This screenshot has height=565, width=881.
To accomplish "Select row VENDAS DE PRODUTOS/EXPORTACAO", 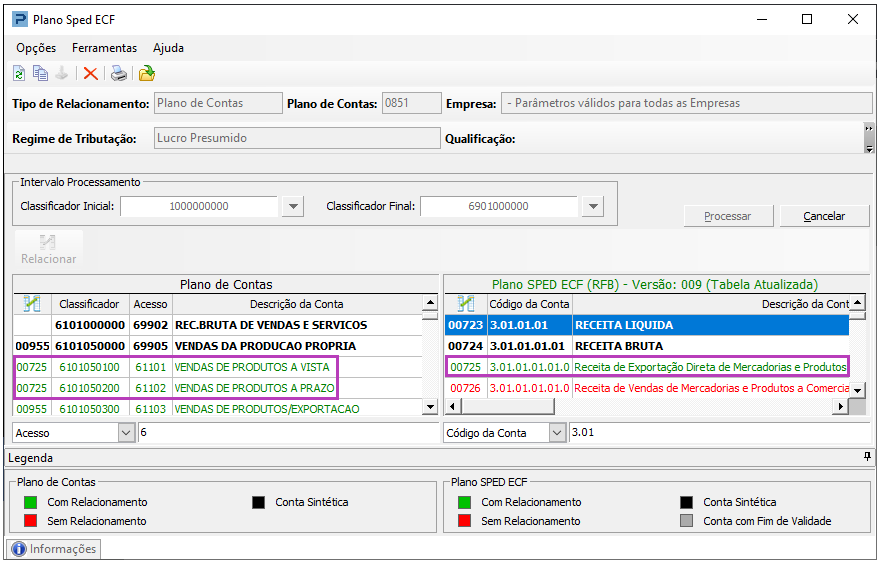I will pos(218,409).
